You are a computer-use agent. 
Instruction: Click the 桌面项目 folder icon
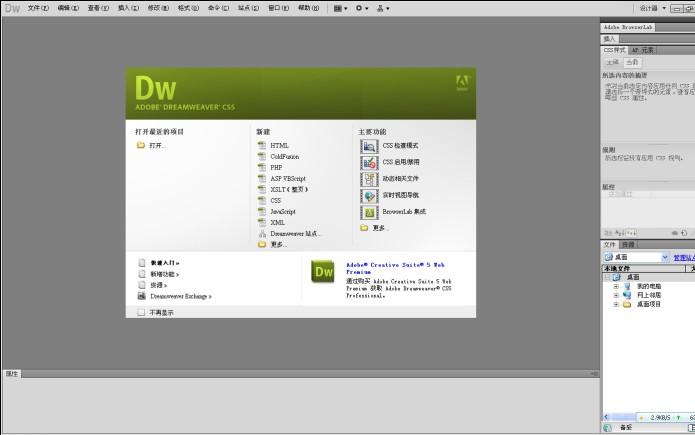tap(627, 304)
